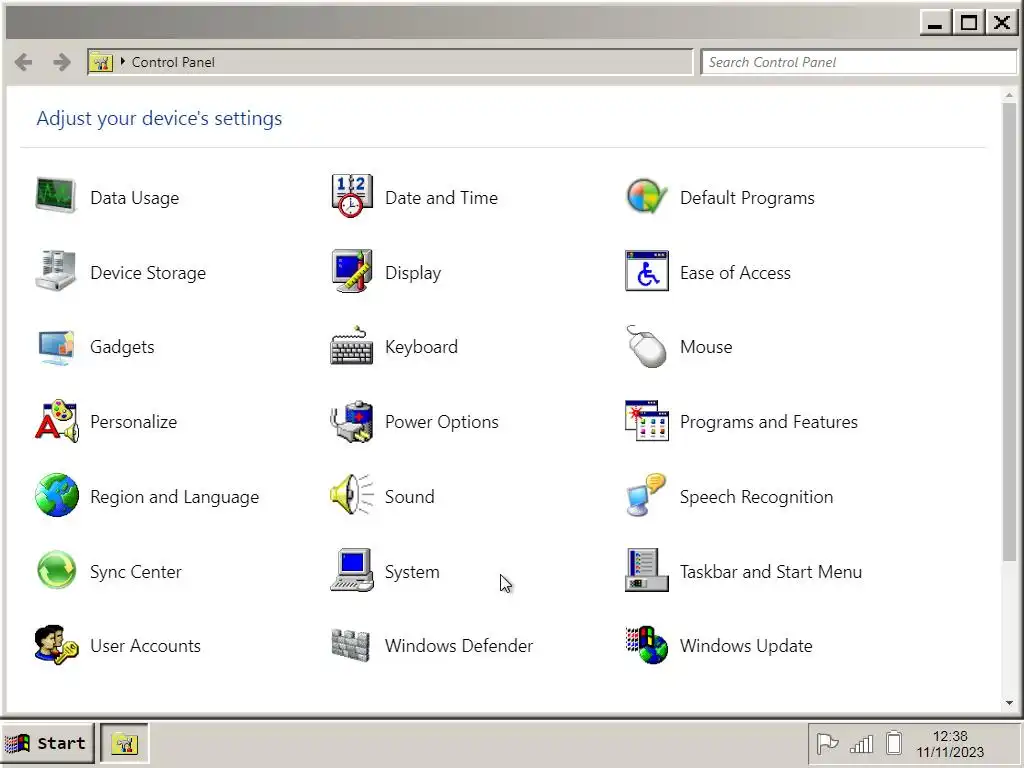
Task: Click the Gadgets label
Action: click(x=122, y=347)
